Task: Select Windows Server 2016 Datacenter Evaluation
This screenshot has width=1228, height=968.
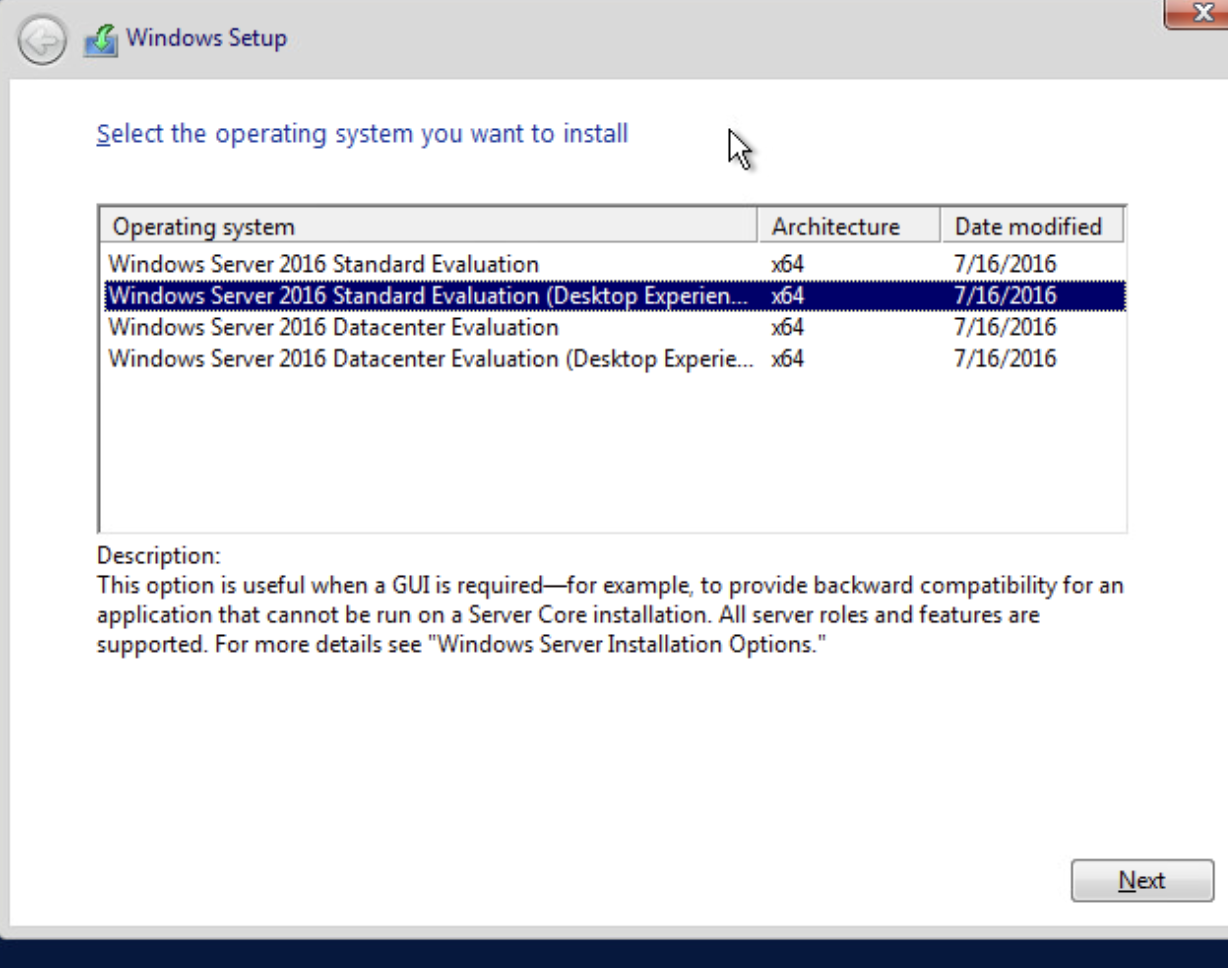Action: pyautogui.click(x=333, y=328)
